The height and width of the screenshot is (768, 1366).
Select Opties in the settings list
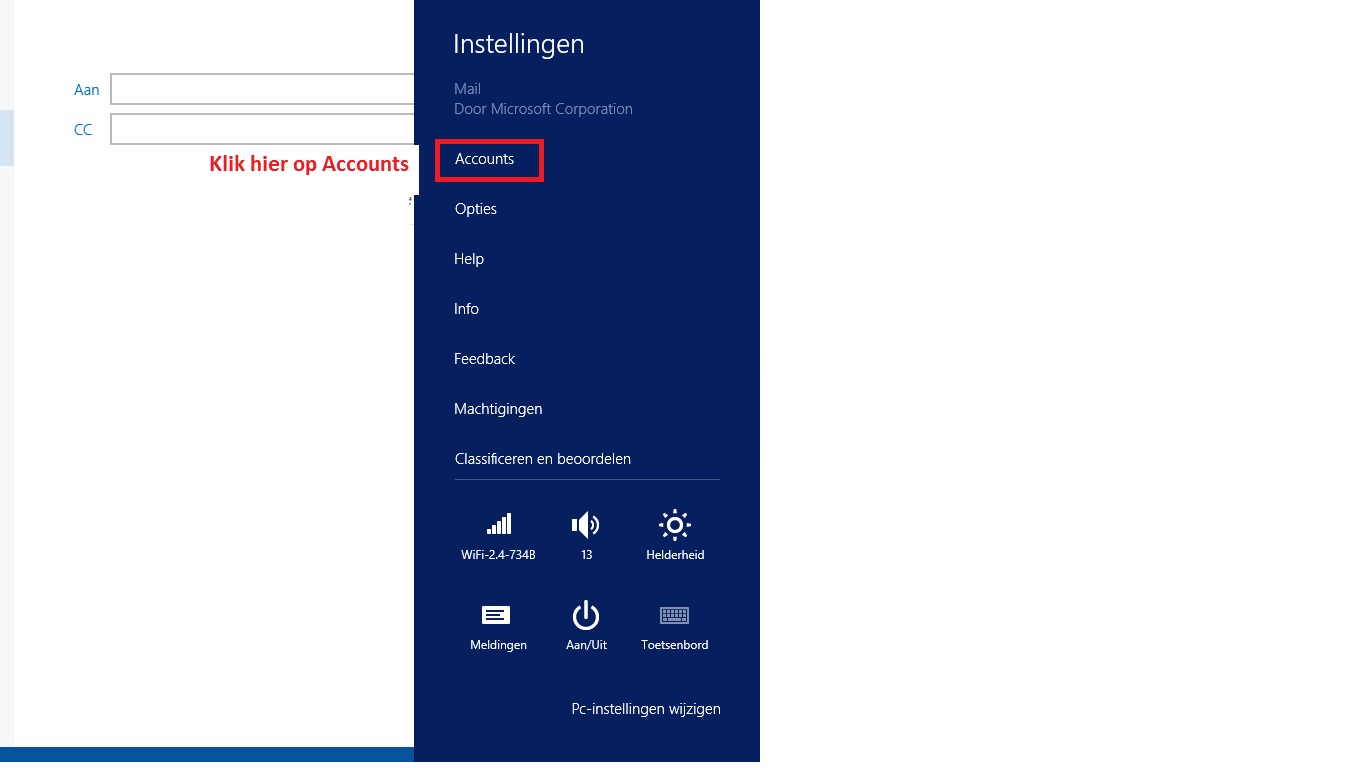476,209
